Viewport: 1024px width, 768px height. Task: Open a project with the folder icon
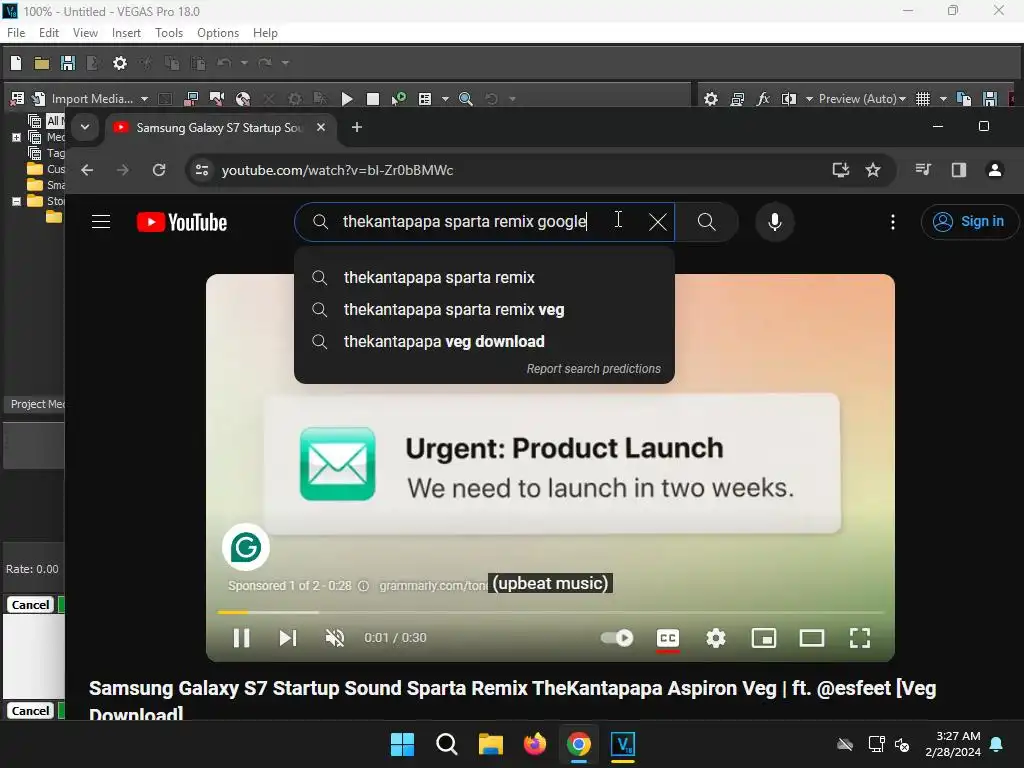click(42, 63)
